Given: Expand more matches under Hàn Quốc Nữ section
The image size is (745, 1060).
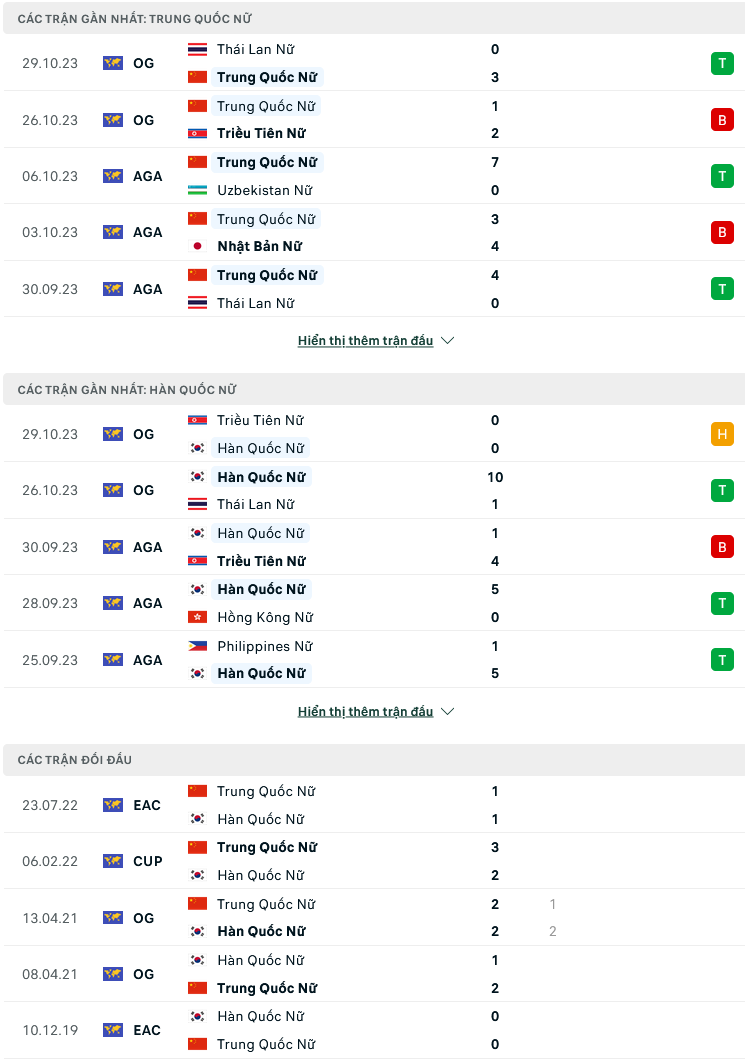Looking at the screenshot, I should coord(365,712).
